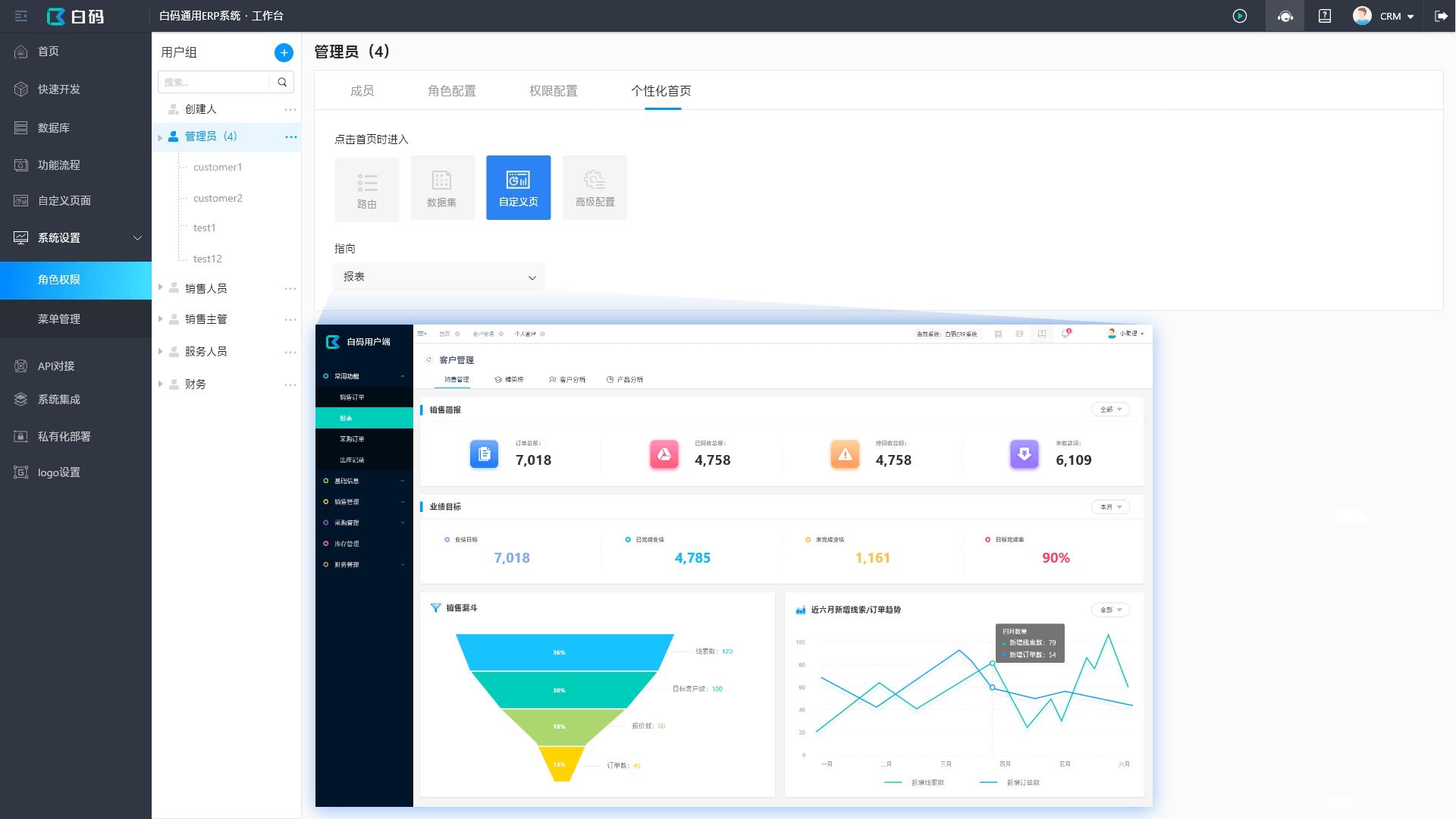
Task: Select the 数据集 homepage type tile
Action: (442, 188)
